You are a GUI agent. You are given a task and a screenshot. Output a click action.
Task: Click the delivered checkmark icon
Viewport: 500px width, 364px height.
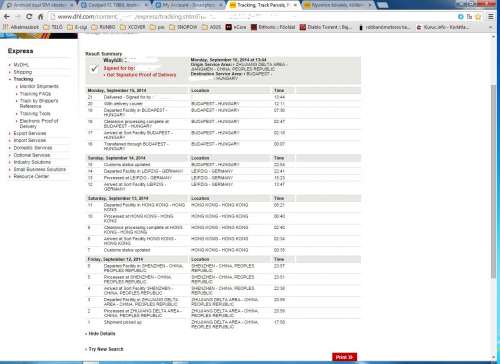coord(94,69)
